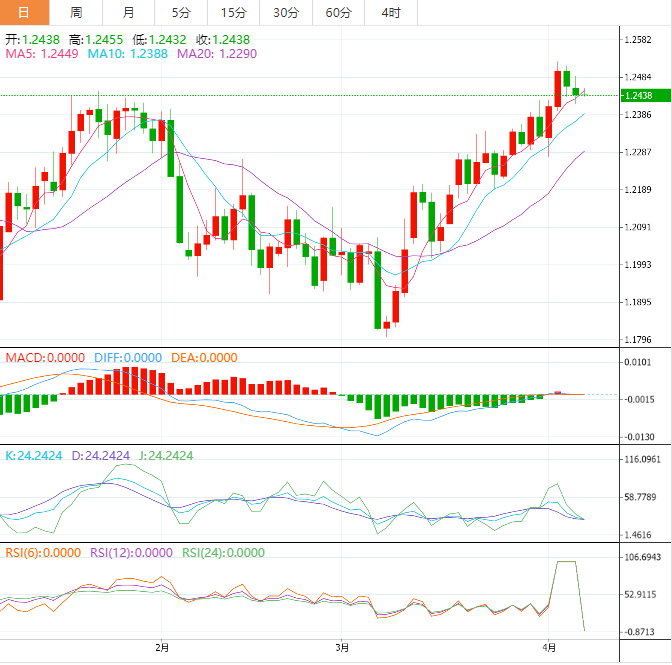
Task: Click the RSI(6):0.0000 indicator label
Action: point(44,552)
